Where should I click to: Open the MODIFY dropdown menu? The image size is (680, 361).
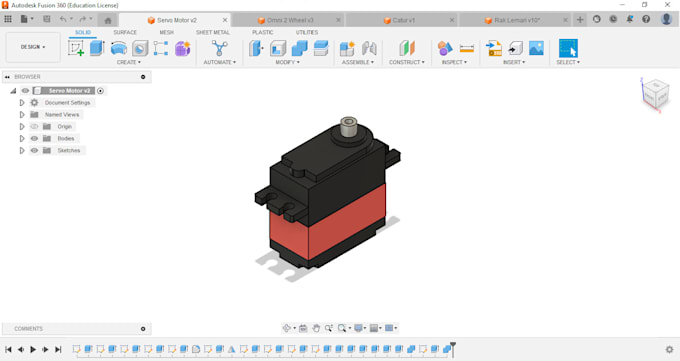coord(288,62)
